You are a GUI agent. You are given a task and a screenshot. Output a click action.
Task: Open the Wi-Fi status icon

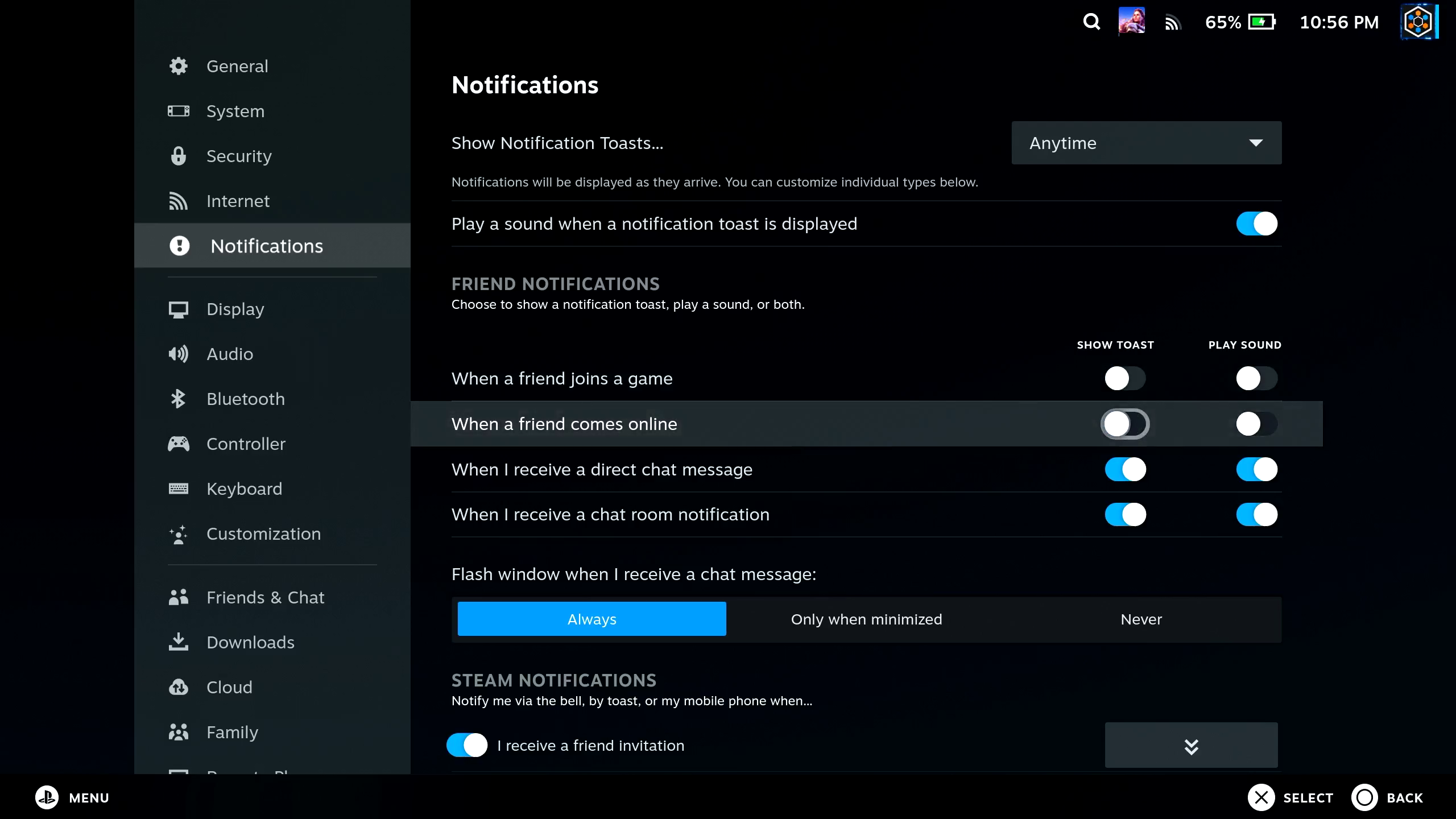1172,23
